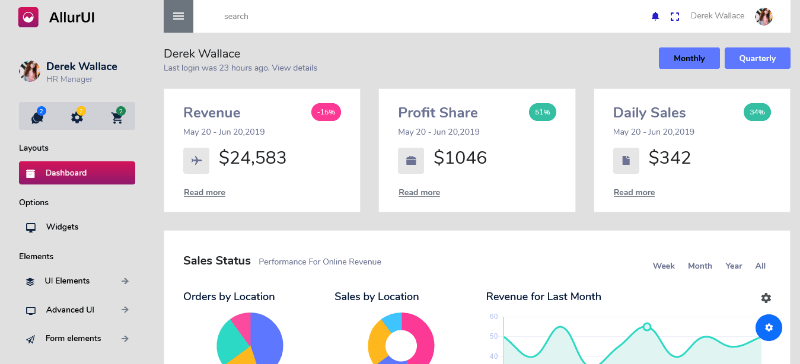This screenshot has height=364, width=800.
Task: Open Read more in Daily Sales card
Action: point(634,192)
